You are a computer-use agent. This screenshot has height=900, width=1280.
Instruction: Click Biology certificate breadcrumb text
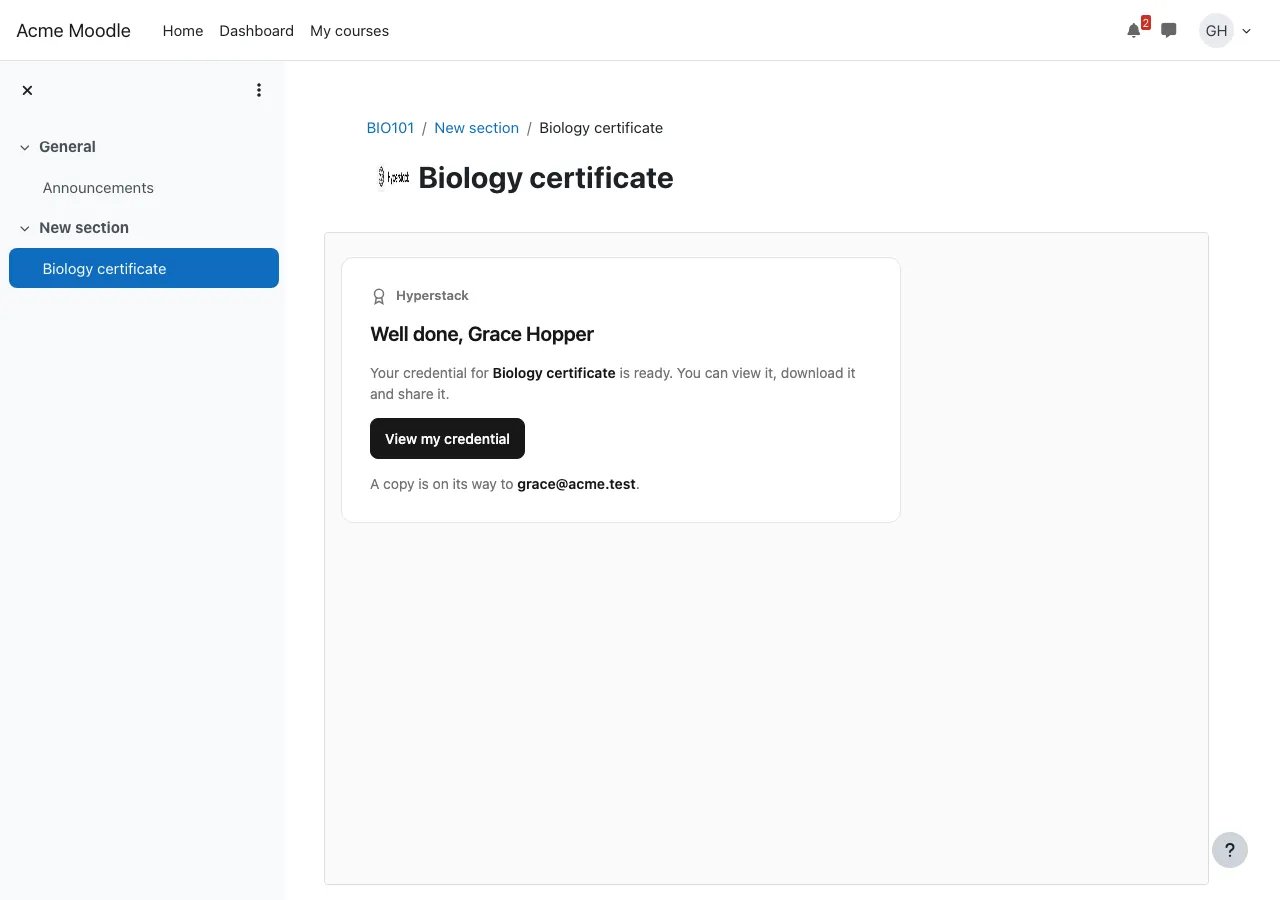[601, 128]
